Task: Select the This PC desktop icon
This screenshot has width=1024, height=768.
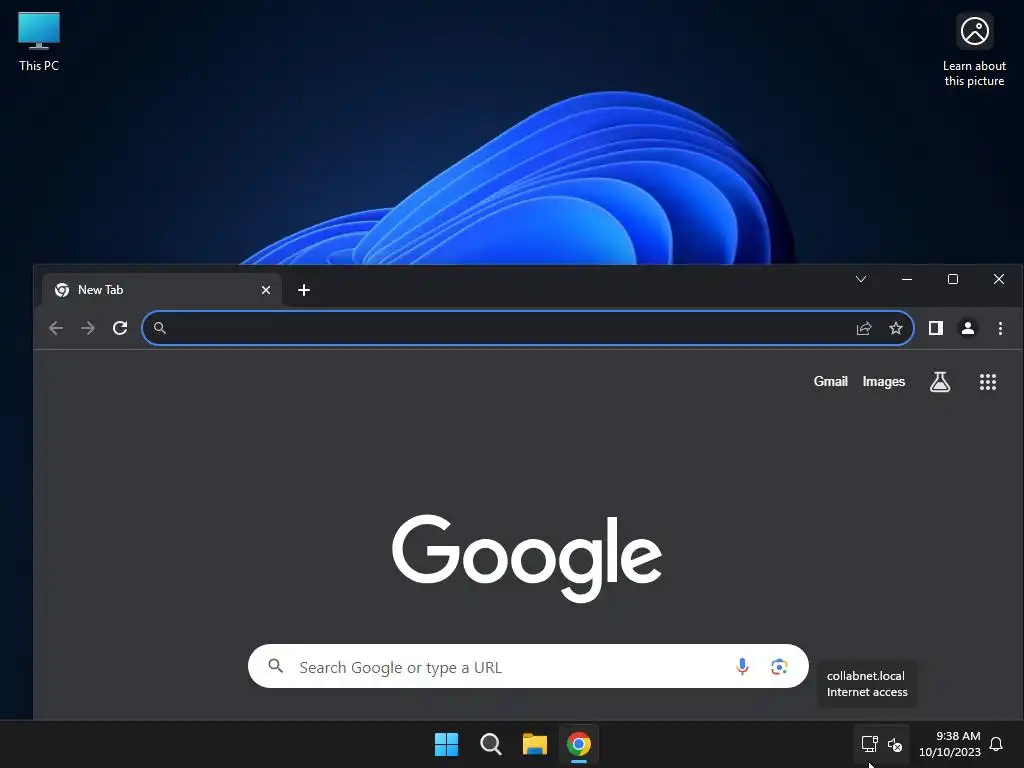Action: pos(39,42)
